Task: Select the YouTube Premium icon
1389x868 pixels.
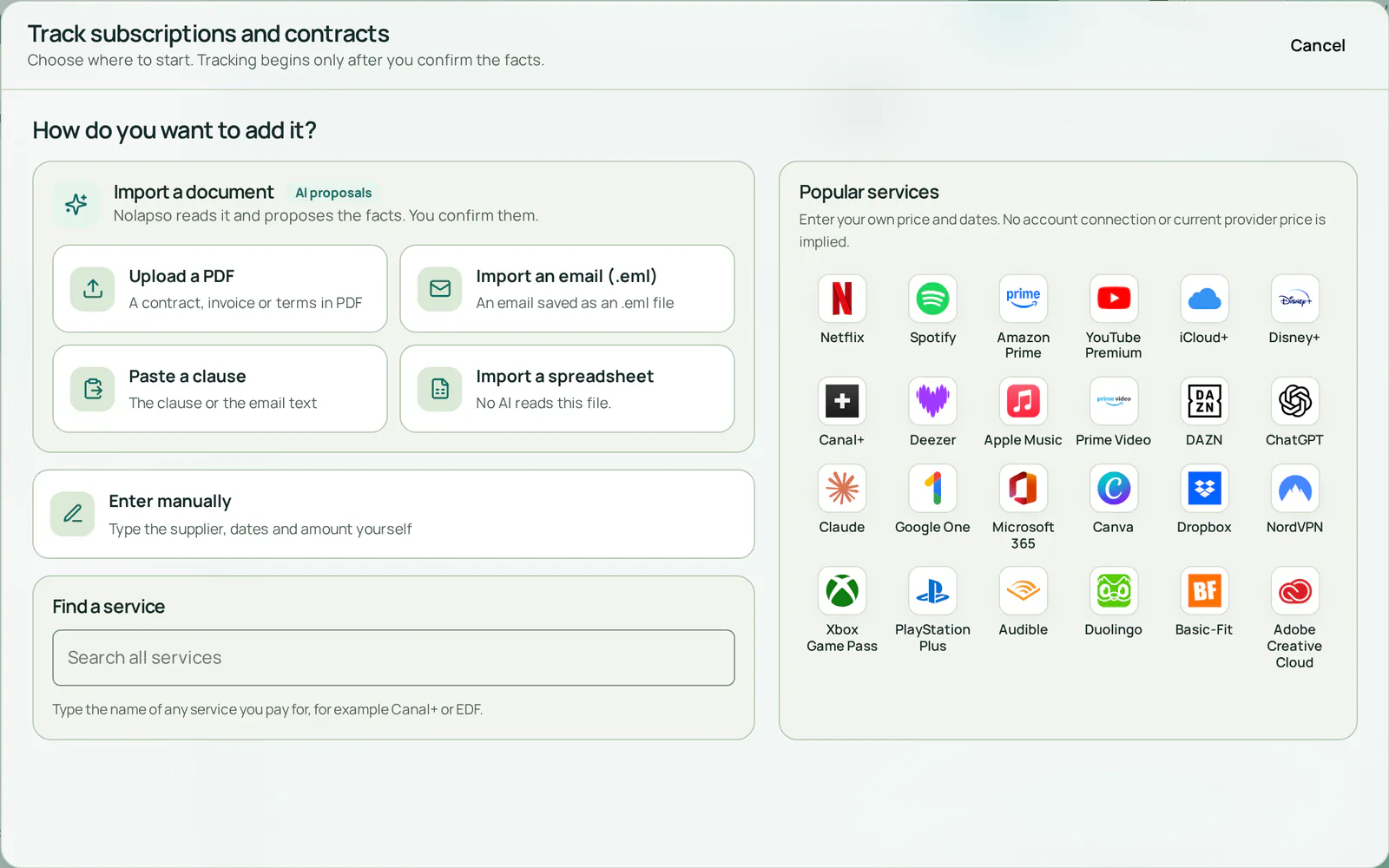Action: [1114, 299]
